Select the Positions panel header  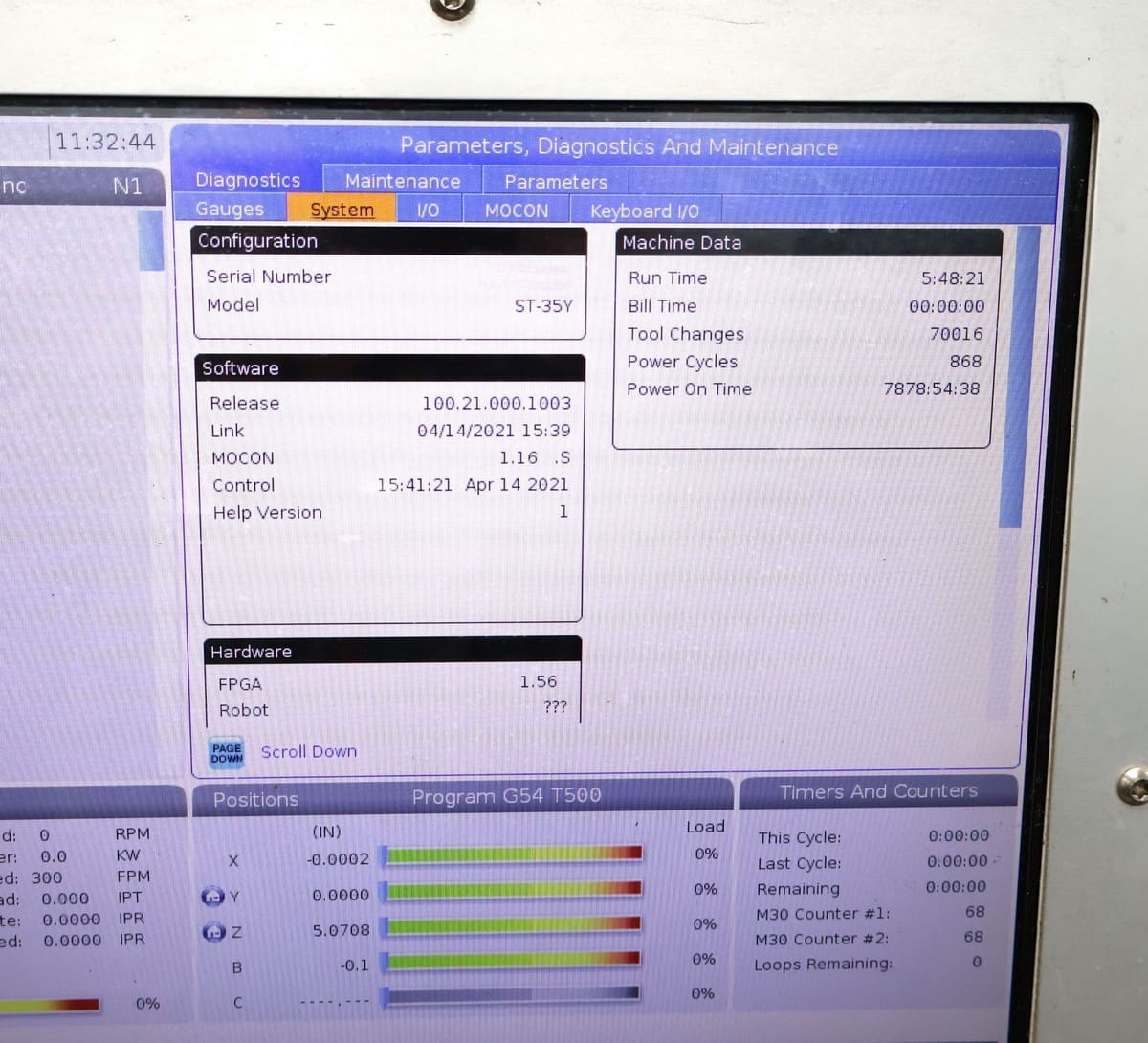click(x=255, y=800)
